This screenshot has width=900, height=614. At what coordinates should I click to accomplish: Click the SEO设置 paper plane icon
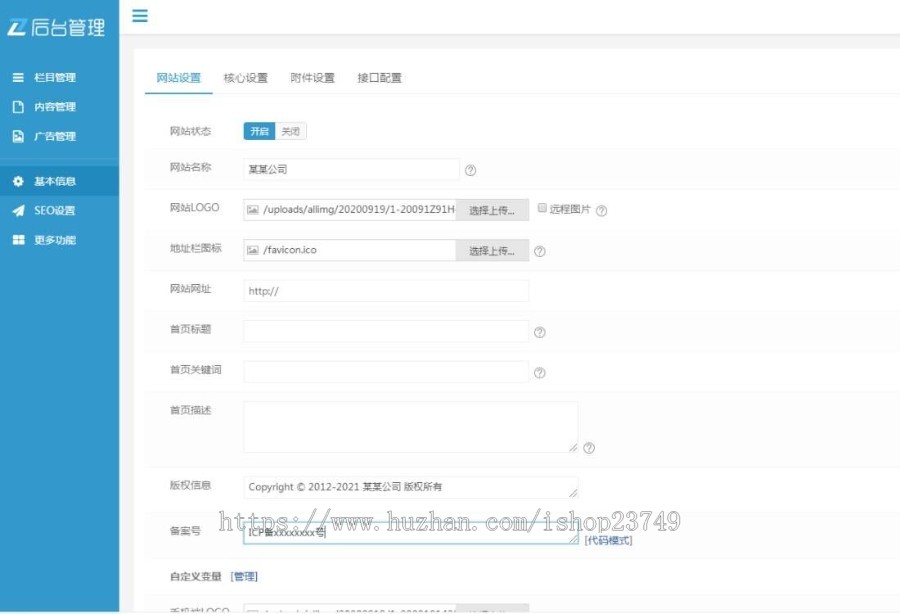point(18,211)
